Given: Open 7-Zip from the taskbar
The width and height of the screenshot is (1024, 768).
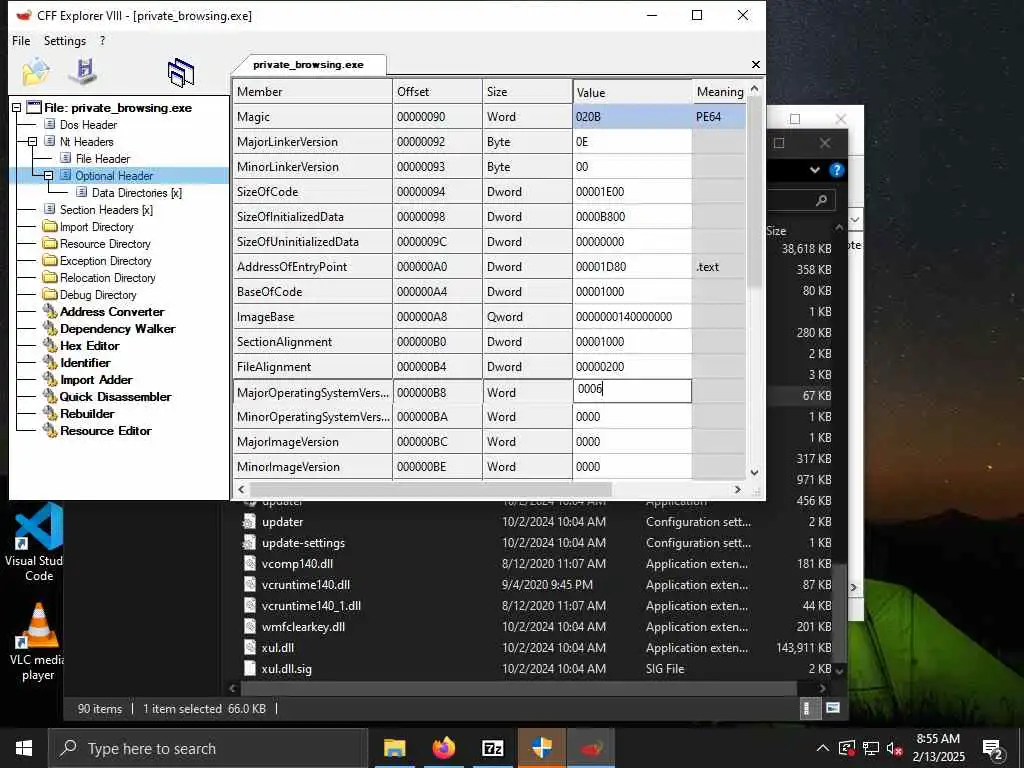Looking at the screenshot, I should click(492, 748).
